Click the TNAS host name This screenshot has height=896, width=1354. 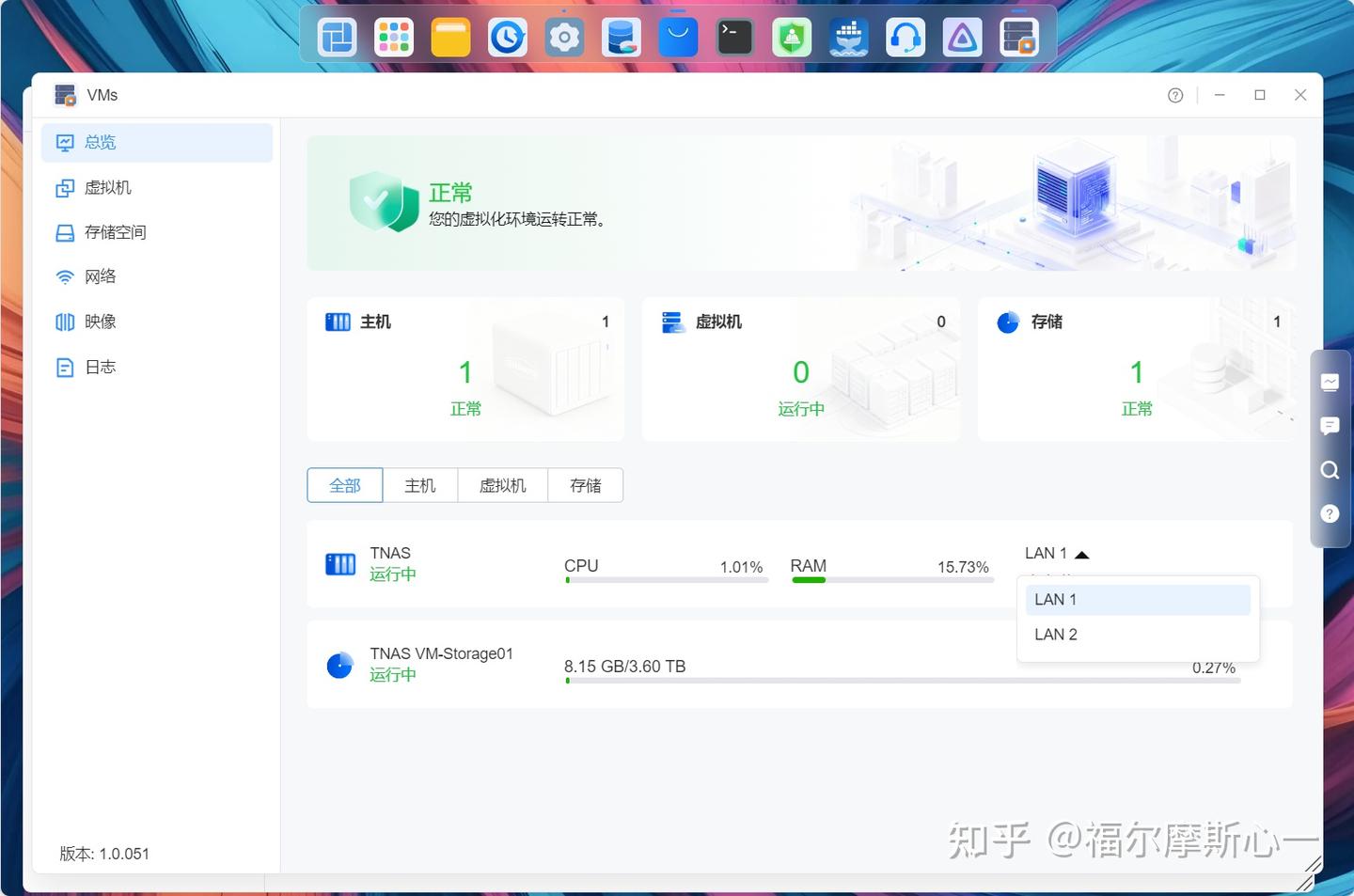[x=390, y=554]
